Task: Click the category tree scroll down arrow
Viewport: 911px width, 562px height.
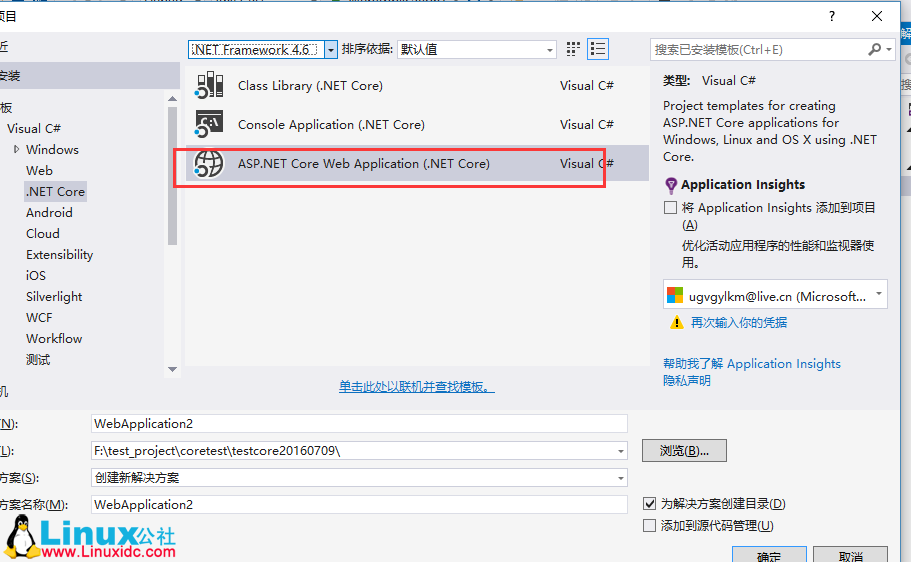Action: 172,369
